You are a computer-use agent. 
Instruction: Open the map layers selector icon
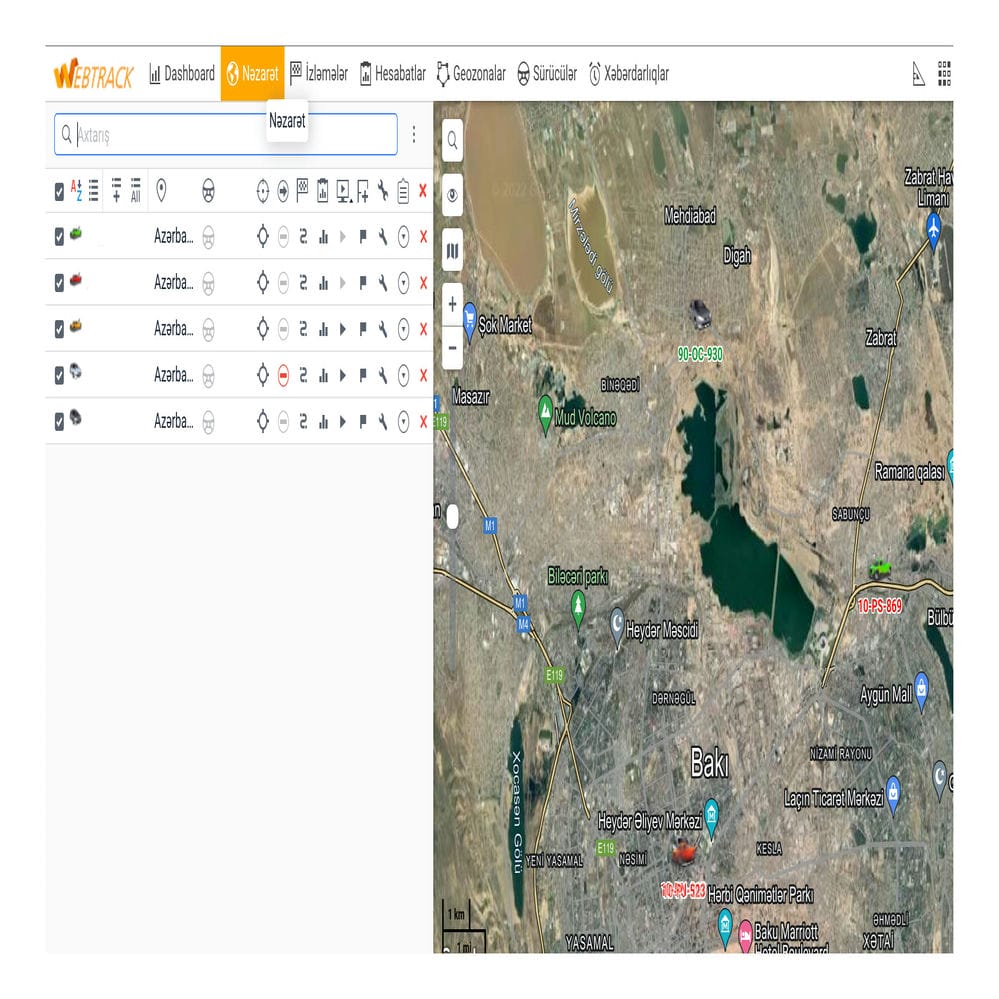(452, 250)
